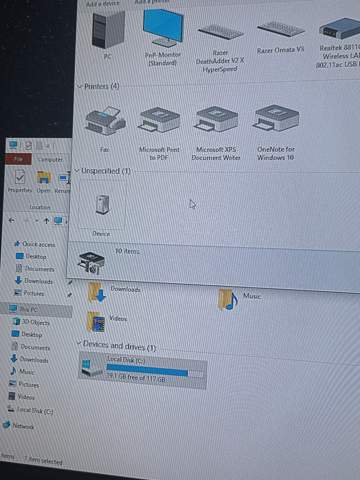Click the Properties ribbon button

pos(20,181)
